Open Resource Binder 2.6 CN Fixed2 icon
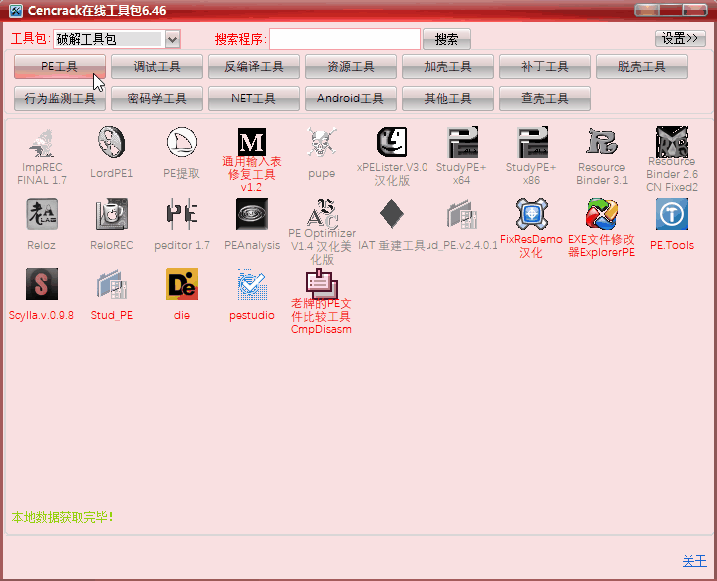Image resolution: width=717 pixels, height=581 pixels. tap(672, 141)
